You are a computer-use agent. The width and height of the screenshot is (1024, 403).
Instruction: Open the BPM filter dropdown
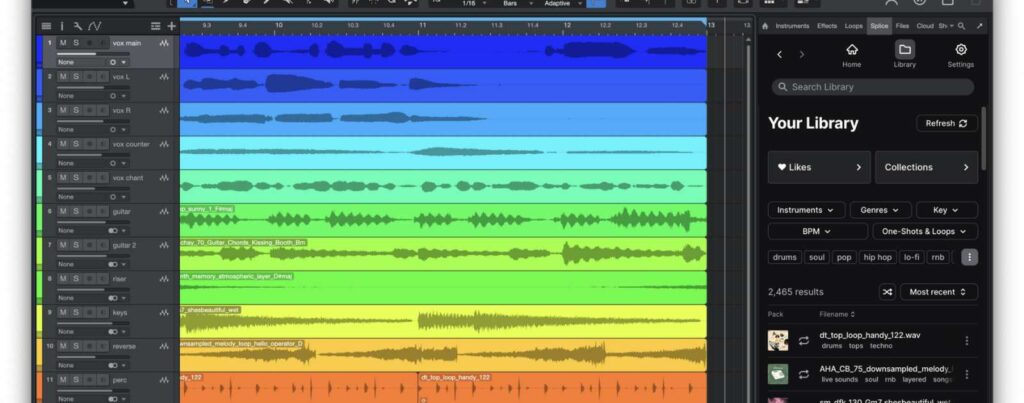pos(817,231)
